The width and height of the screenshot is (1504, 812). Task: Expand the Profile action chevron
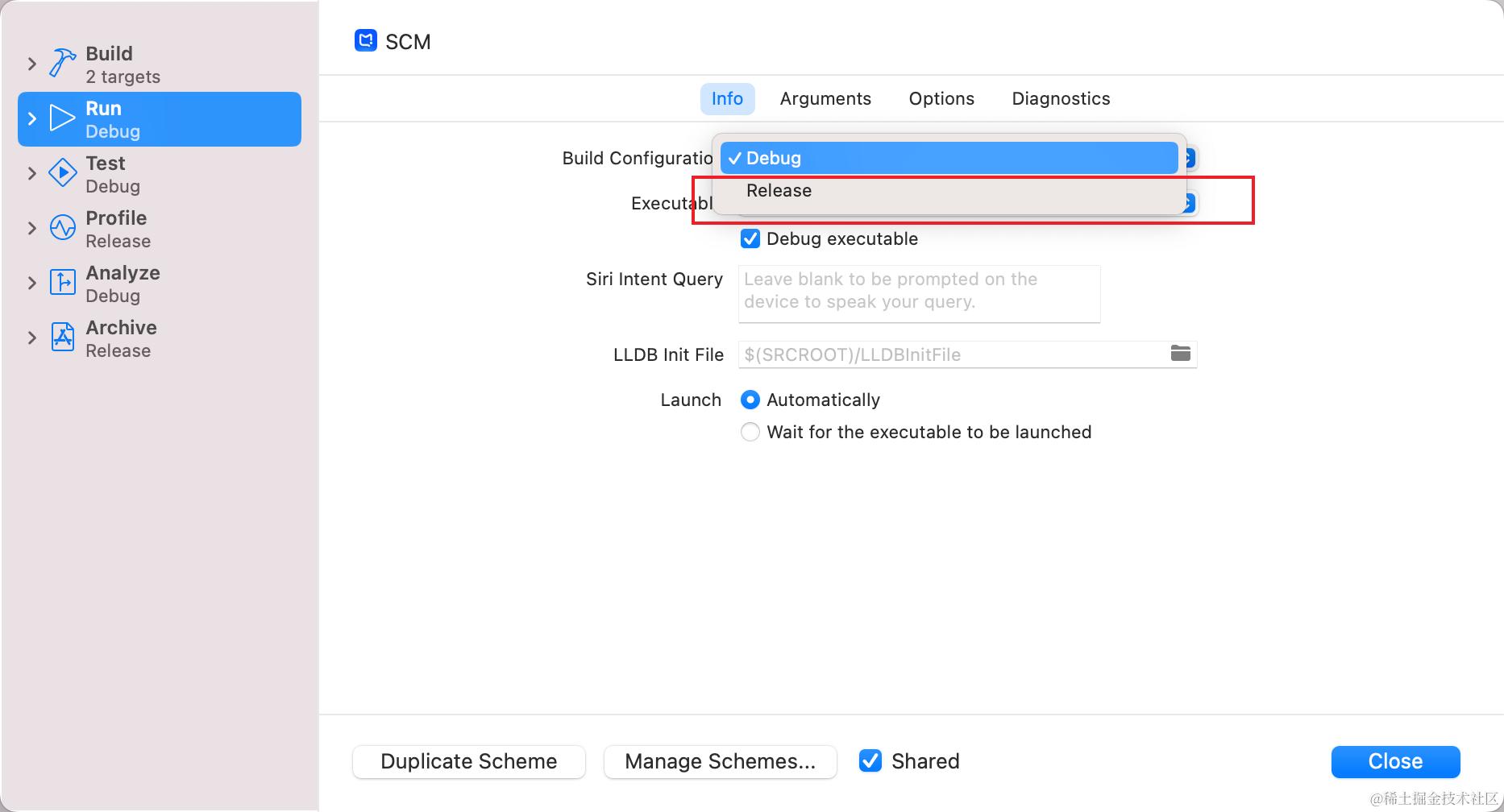(x=32, y=228)
